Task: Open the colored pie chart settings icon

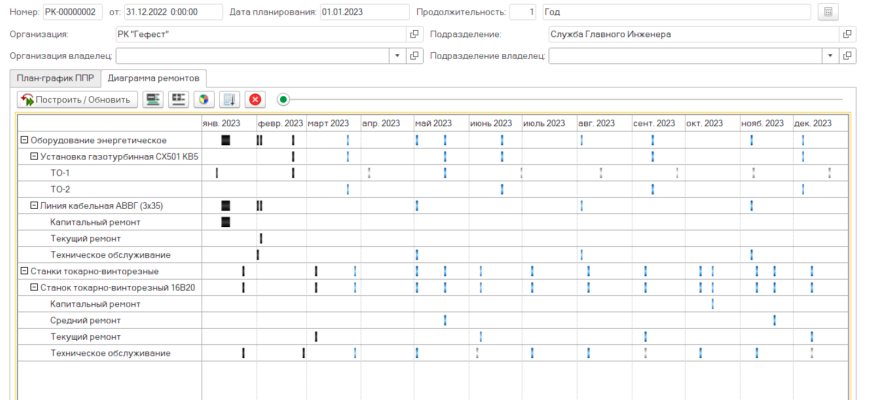Action: tap(203, 100)
